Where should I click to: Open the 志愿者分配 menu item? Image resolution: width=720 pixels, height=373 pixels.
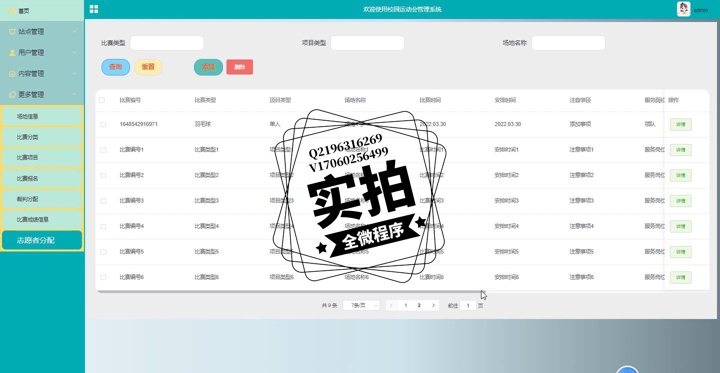coord(42,240)
